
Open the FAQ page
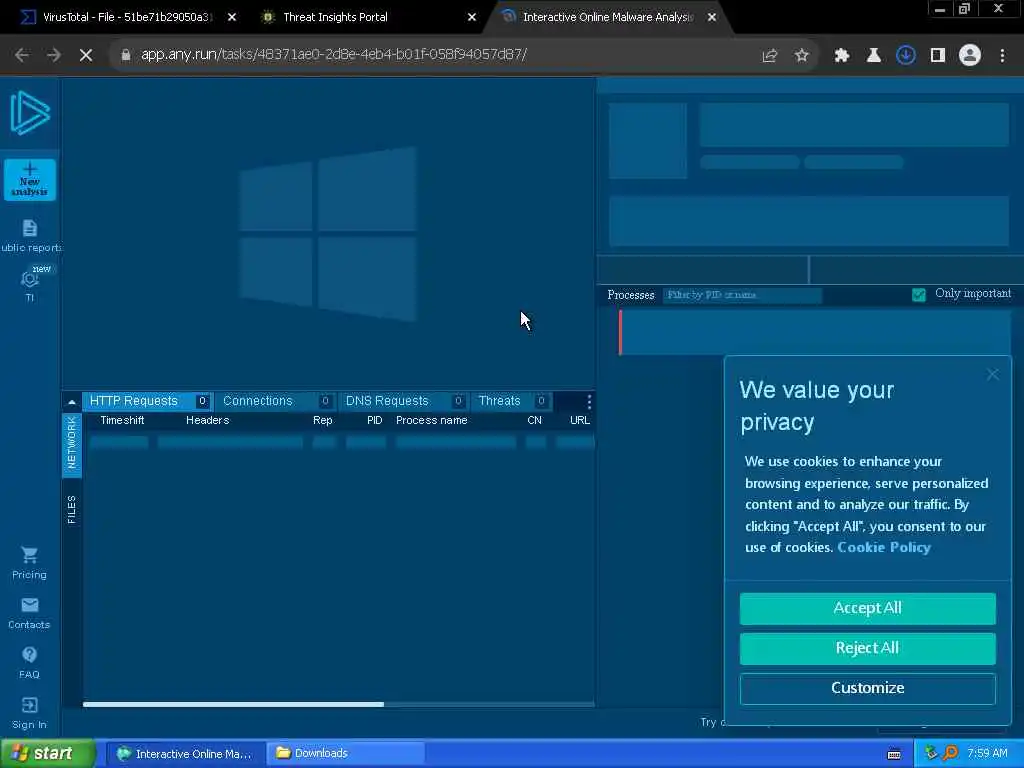click(29, 663)
